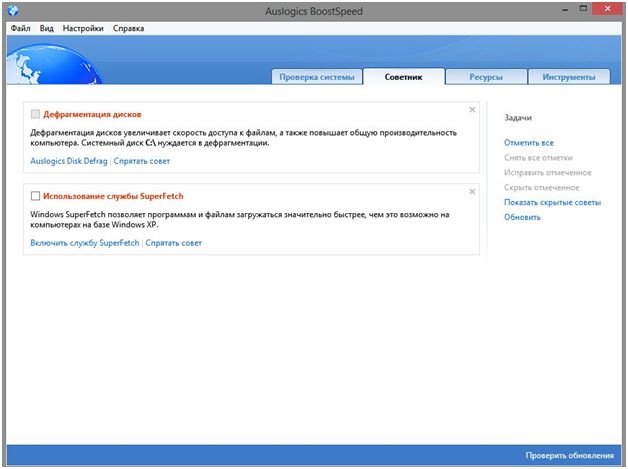The height and width of the screenshot is (469, 628).
Task: Close the SuperFetch advice card
Action: point(472,191)
